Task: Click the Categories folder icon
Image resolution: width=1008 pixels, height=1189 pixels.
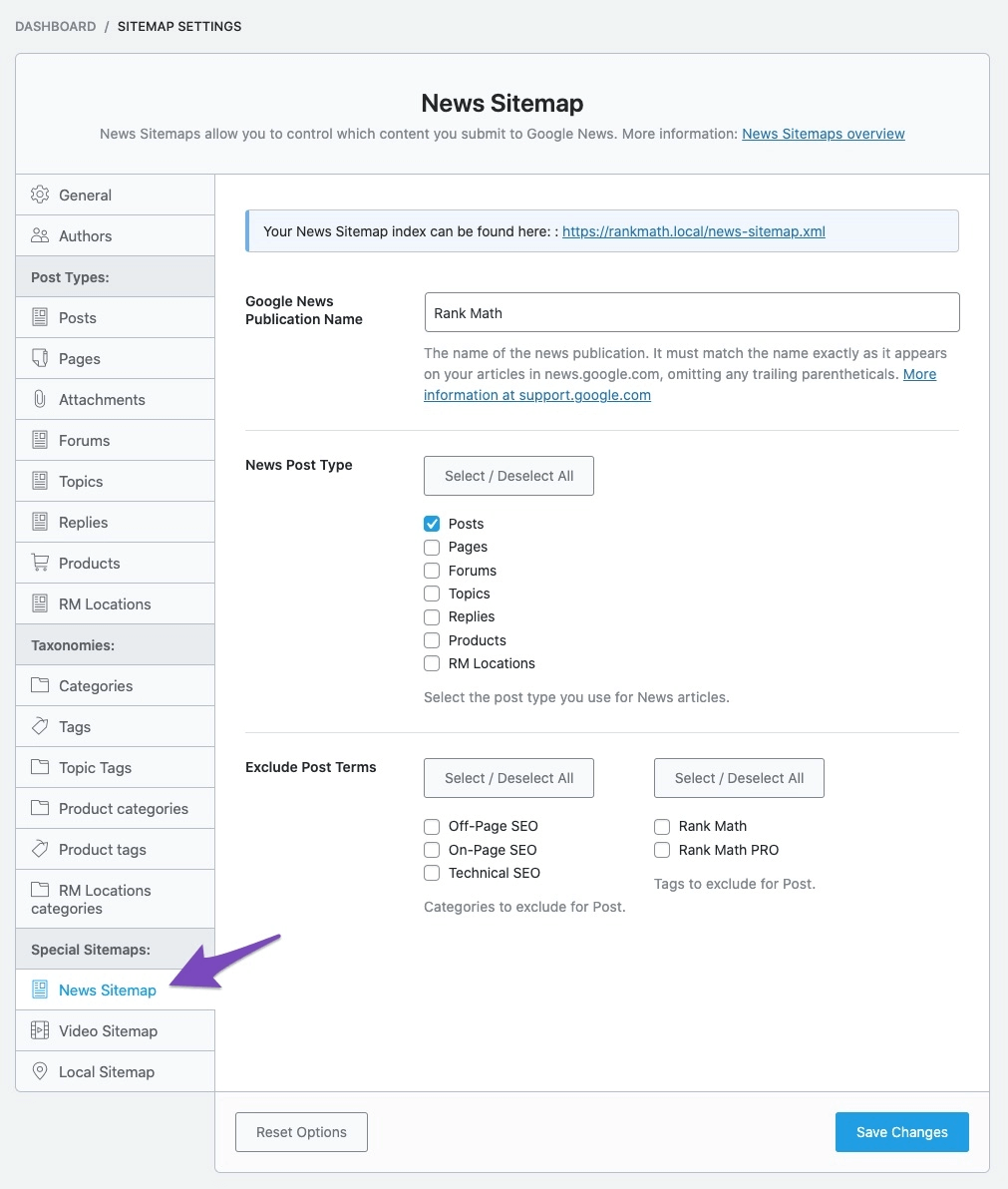Action: [40, 685]
